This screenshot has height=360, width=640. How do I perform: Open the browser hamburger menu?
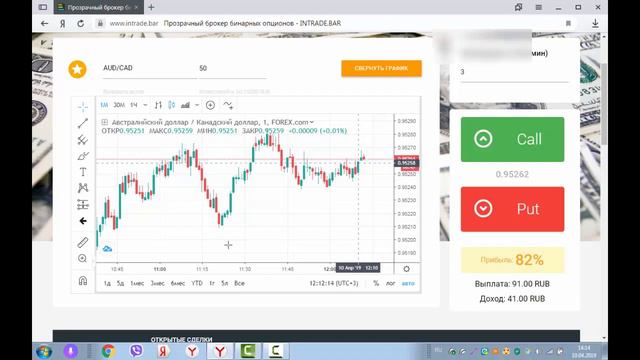coord(539,7)
